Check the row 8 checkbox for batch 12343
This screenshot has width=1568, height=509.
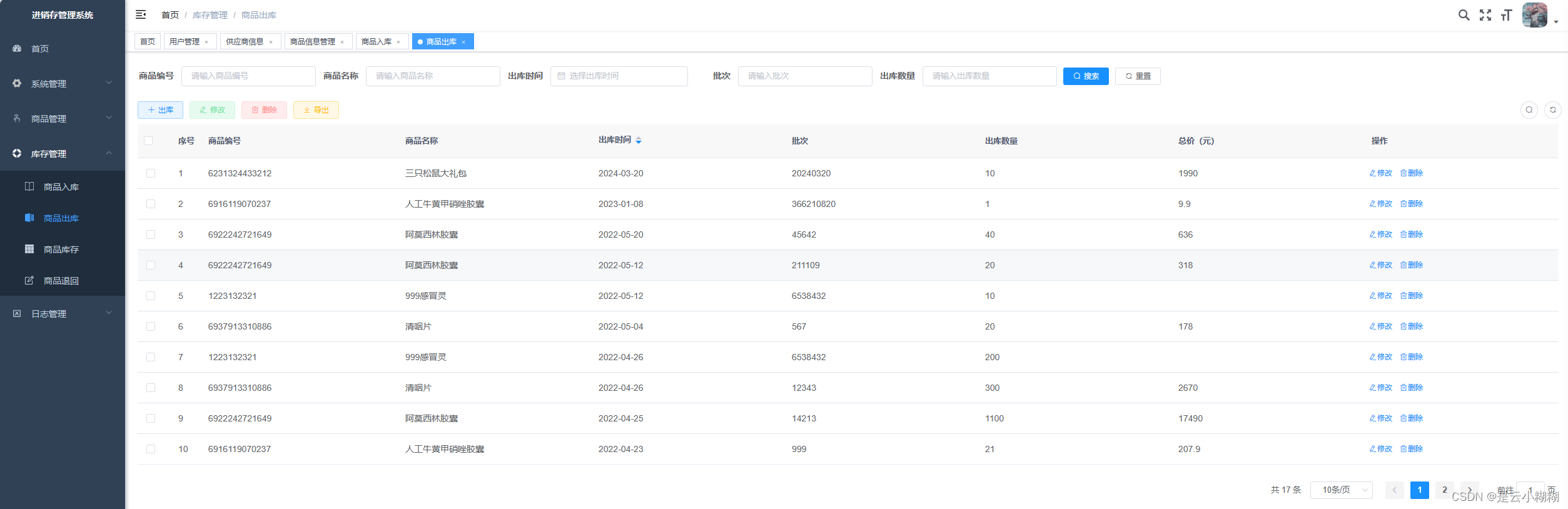pyautogui.click(x=151, y=388)
